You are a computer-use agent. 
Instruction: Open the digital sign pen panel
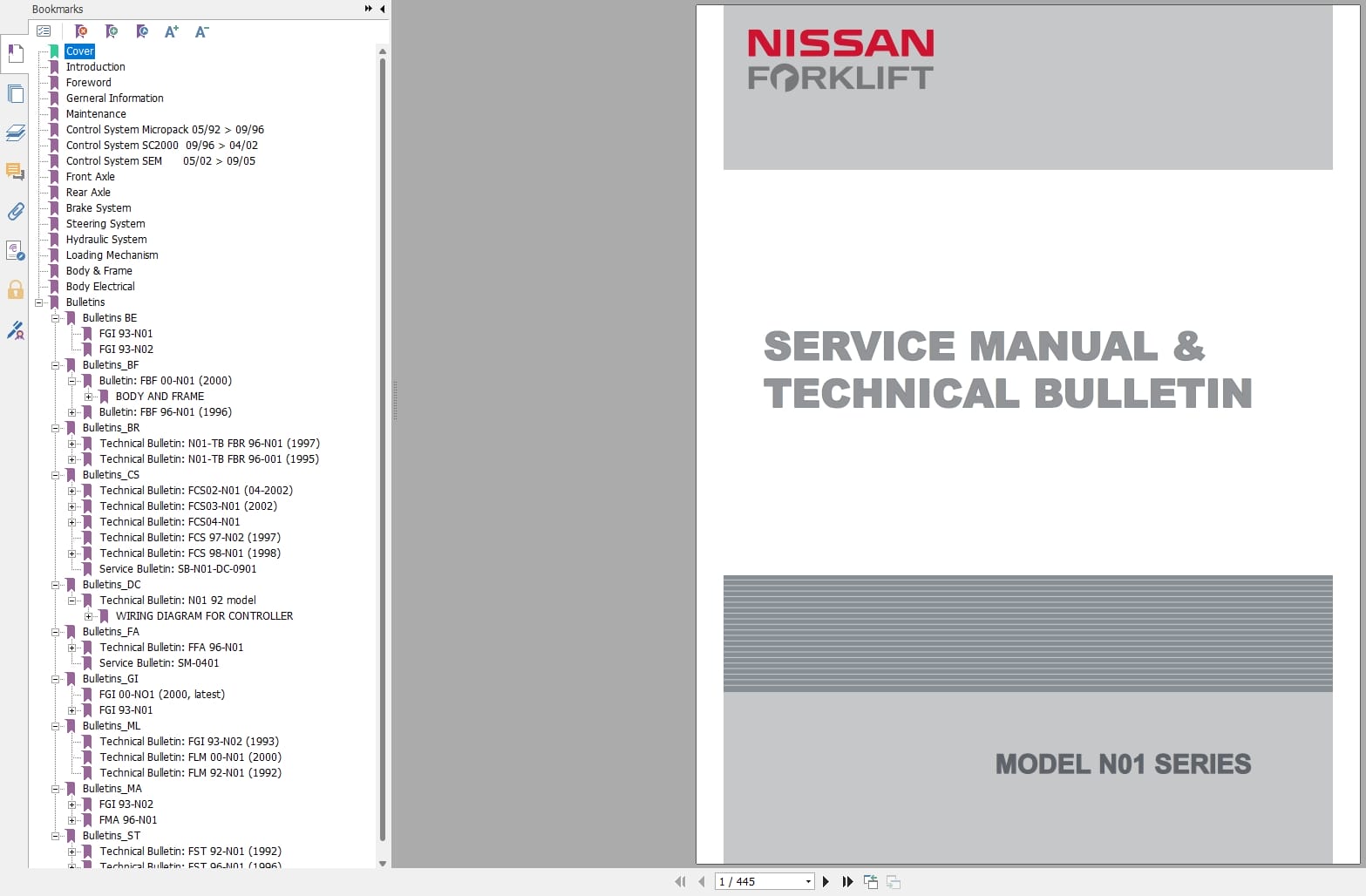(x=15, y=329)
